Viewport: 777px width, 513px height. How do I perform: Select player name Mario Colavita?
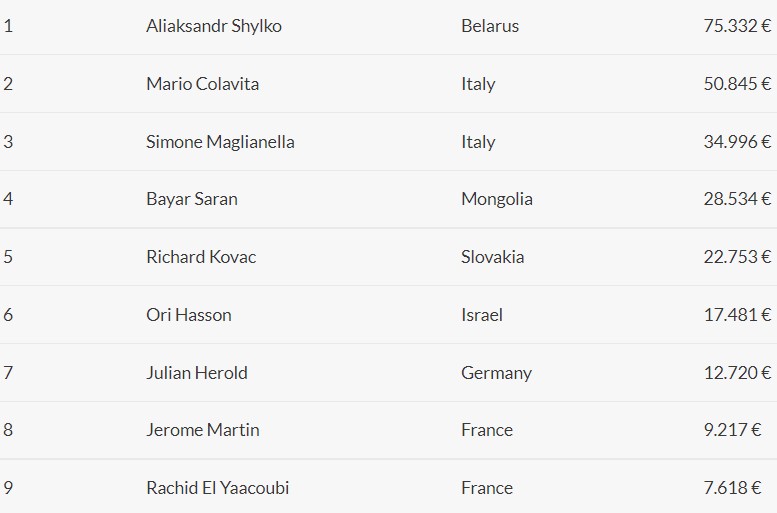(202, 84)
